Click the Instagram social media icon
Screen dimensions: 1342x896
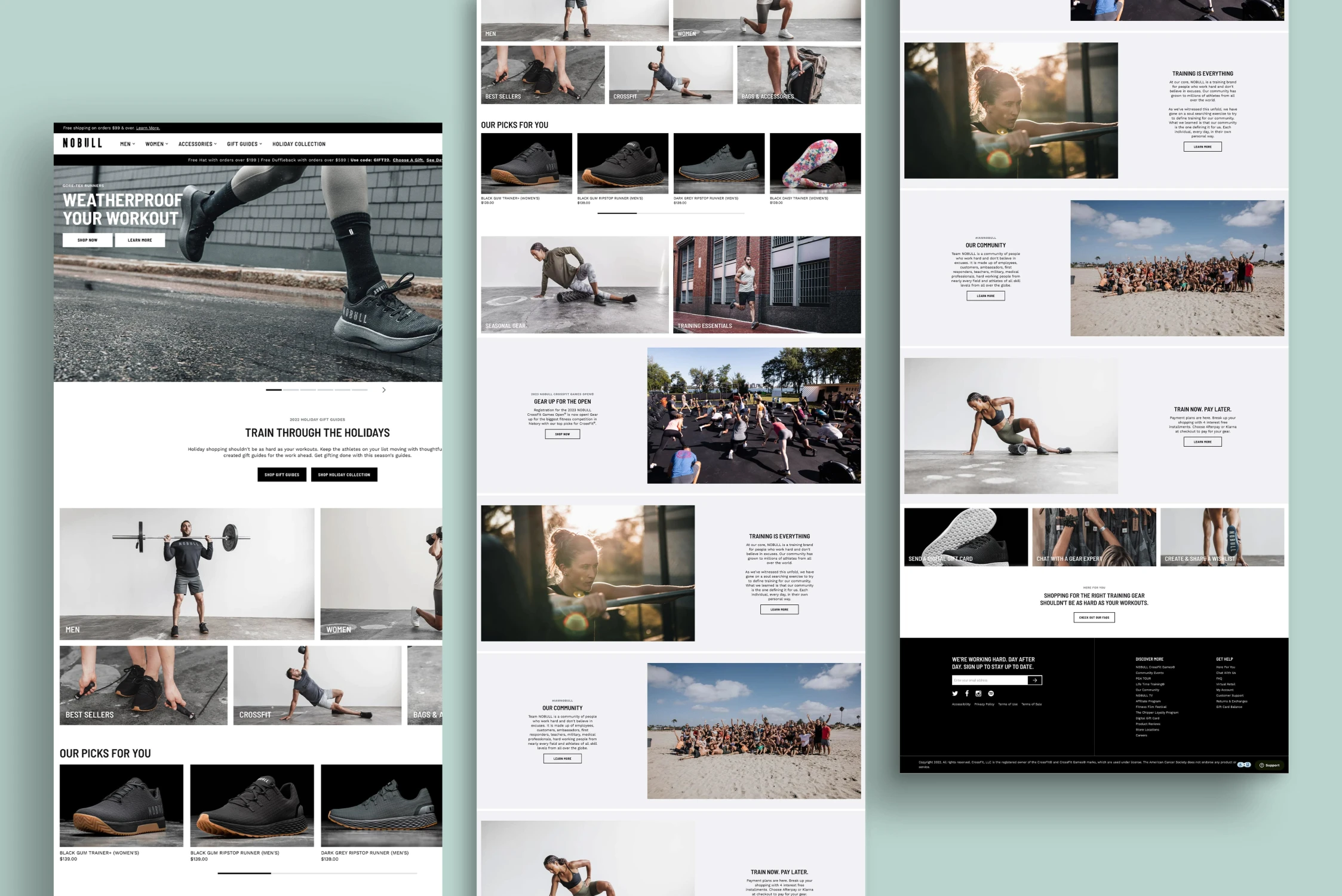(978, 692)
